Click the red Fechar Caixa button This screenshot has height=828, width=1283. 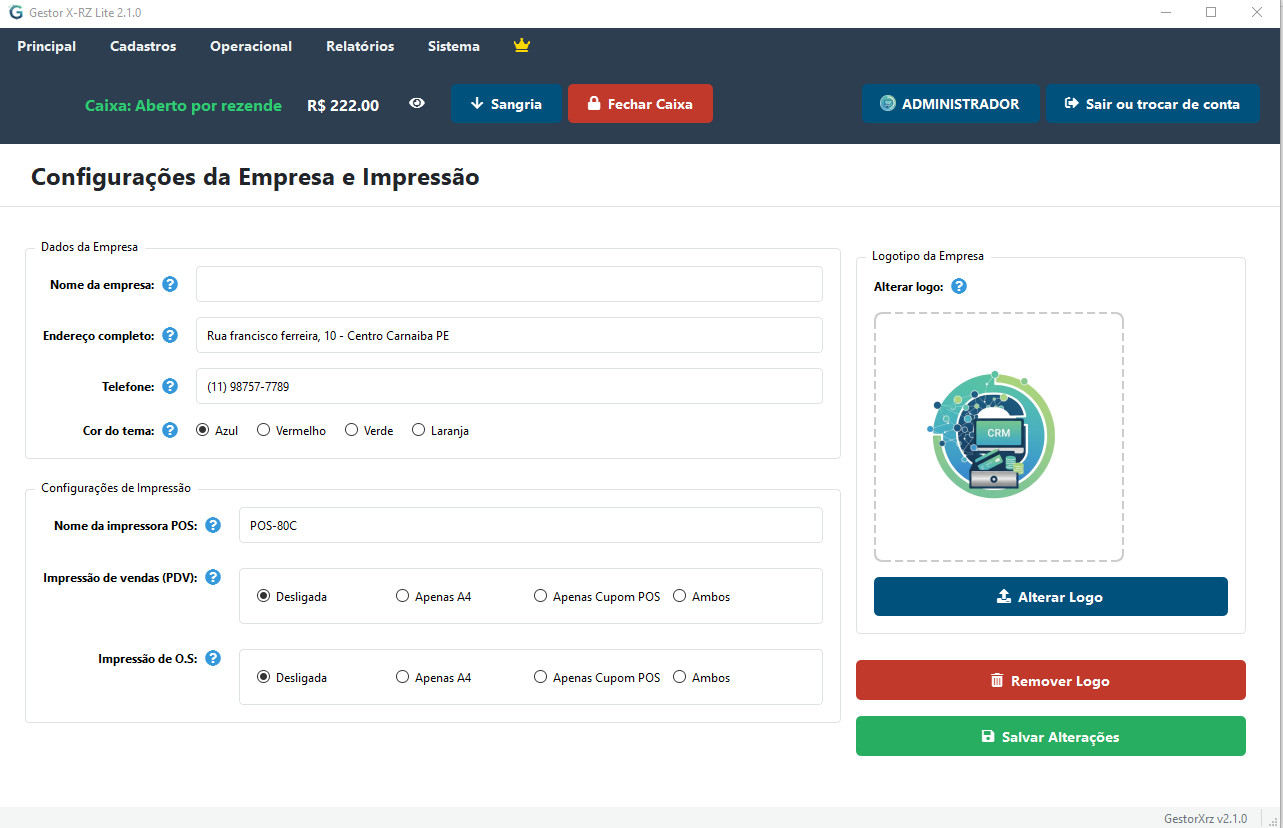[640, 104]
